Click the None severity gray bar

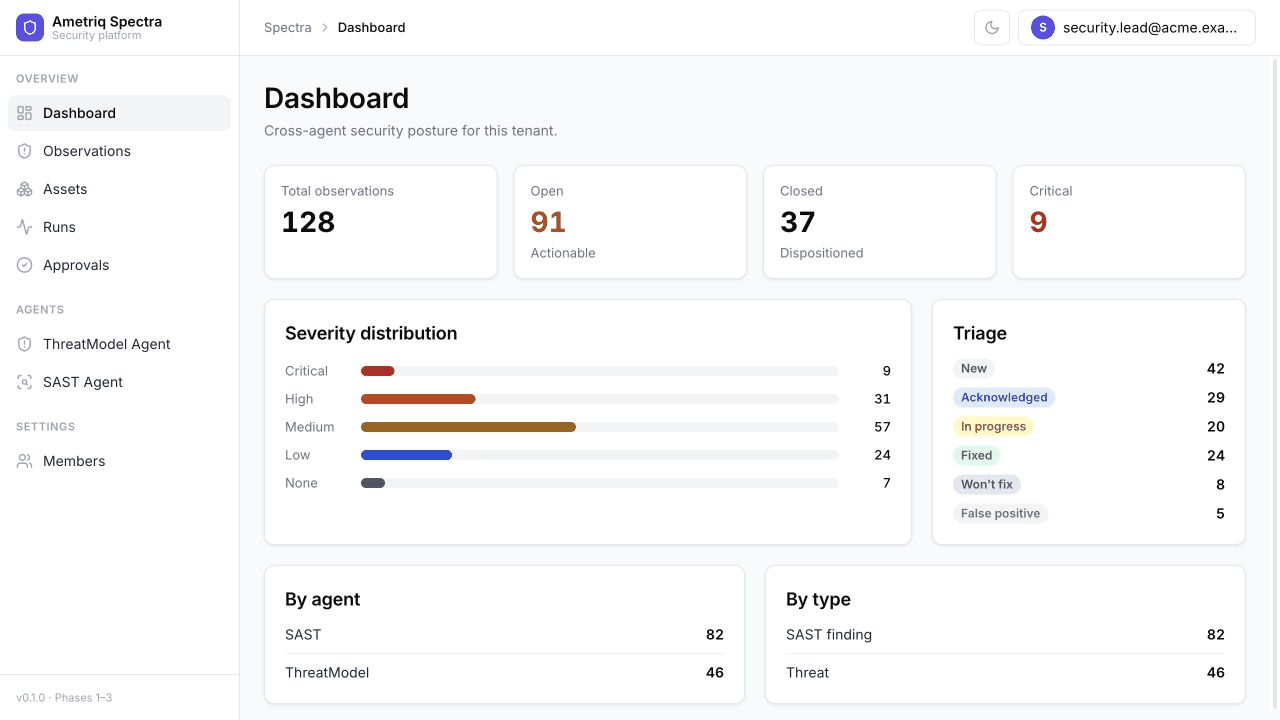coord(373,483)
